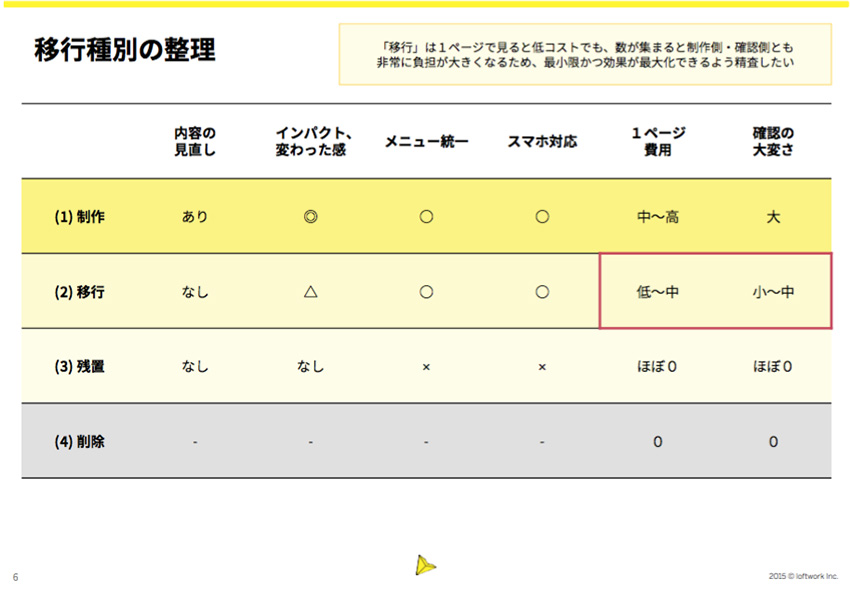Click the yellow Loftwork logo at the slide bottom
This screenshot has width=850, height=591.
click(x=426, y=565)
